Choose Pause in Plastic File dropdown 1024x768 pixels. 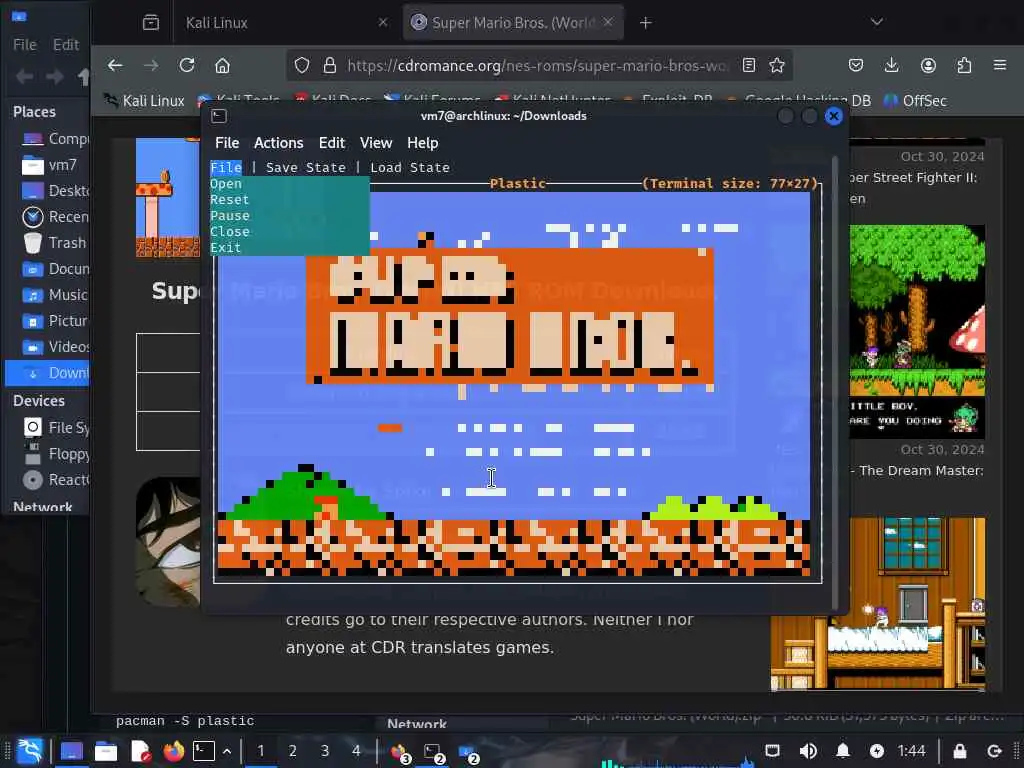coord(229,216)
